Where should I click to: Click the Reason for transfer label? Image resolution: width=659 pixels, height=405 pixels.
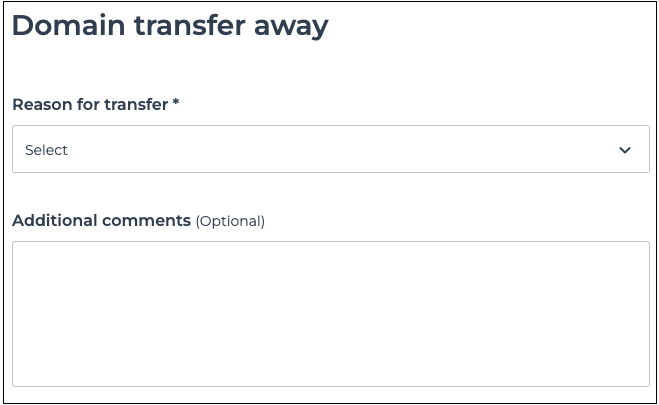(x=89, y=104)
